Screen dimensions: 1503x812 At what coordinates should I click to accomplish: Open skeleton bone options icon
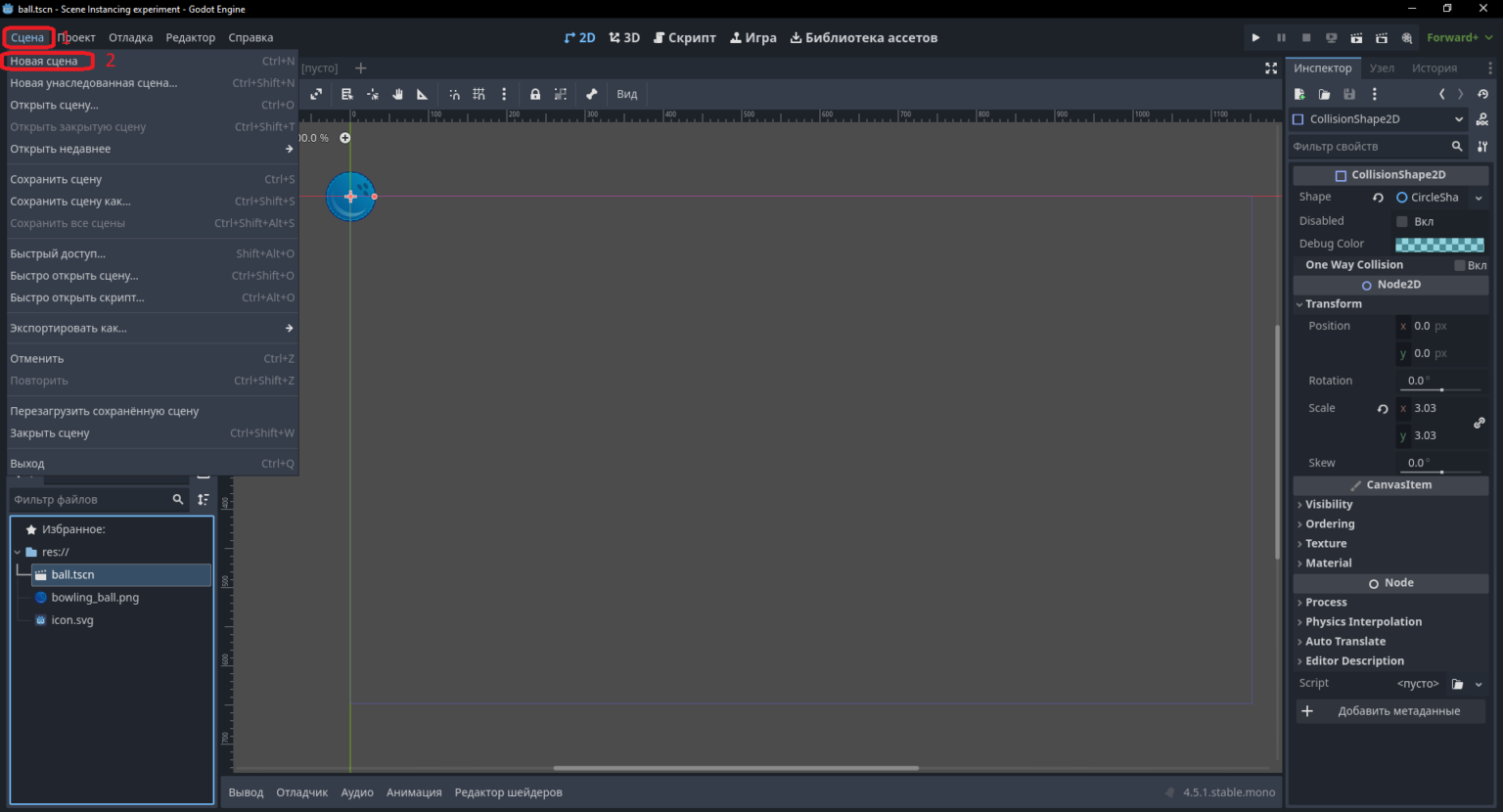591,94
